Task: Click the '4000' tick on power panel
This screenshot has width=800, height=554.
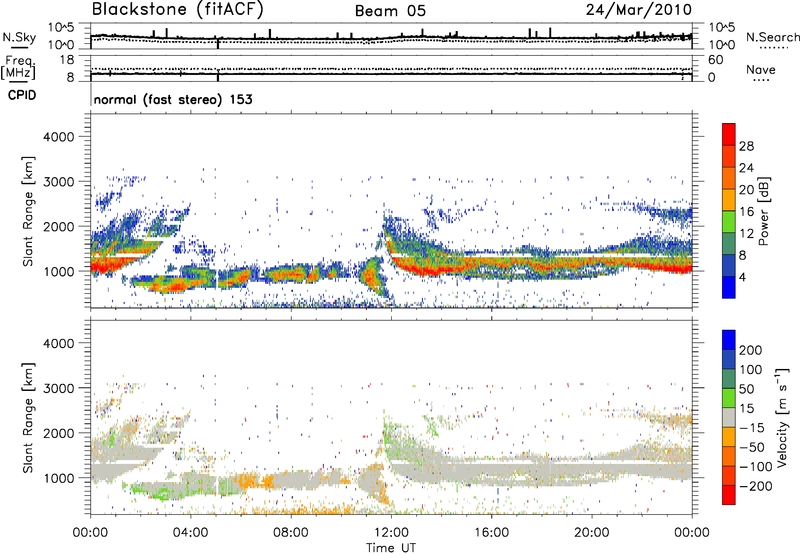Action: (58, 137)
